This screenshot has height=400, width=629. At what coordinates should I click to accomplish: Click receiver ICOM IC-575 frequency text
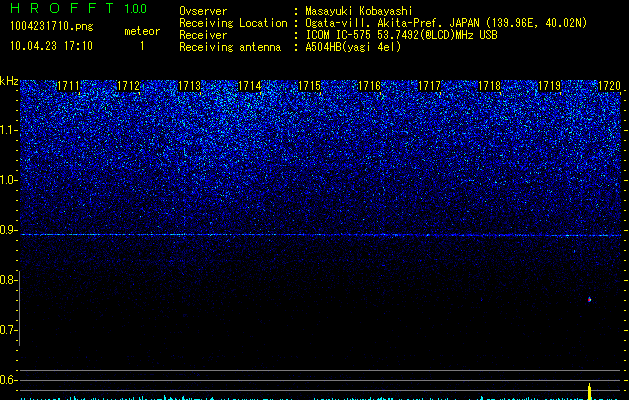click(x=401, y=35)
